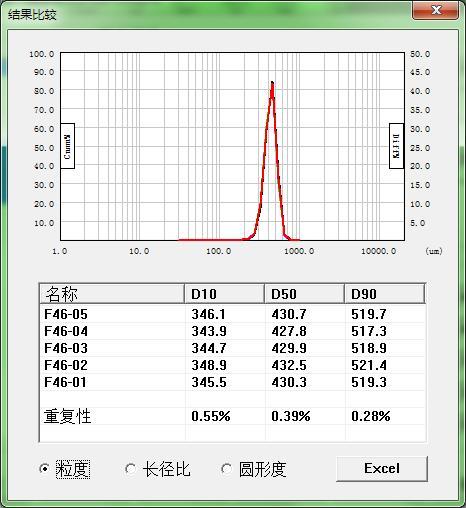466x508 pixels.
Task: Select the F46-04 result row
Action: point(232,331)
